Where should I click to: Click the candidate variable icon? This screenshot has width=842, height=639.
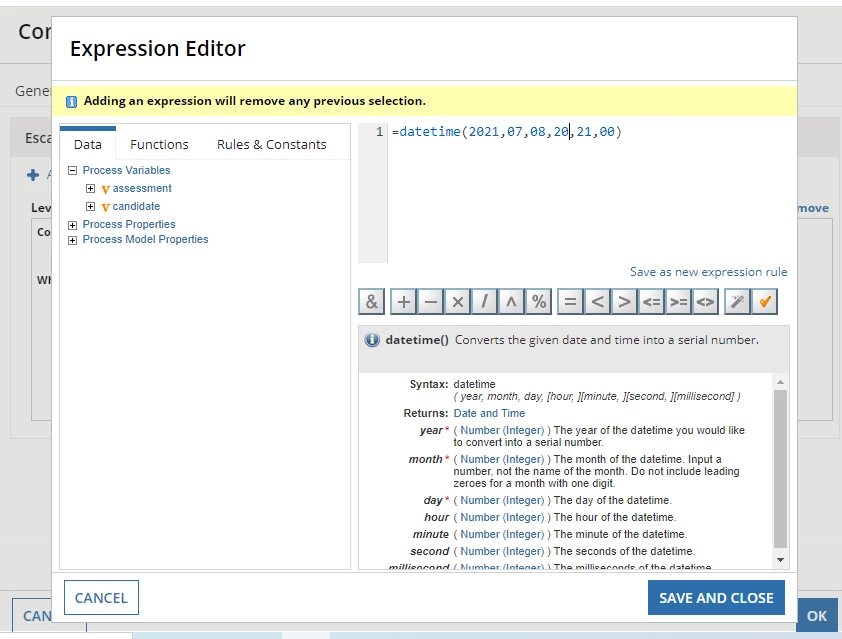click(105, 207)
